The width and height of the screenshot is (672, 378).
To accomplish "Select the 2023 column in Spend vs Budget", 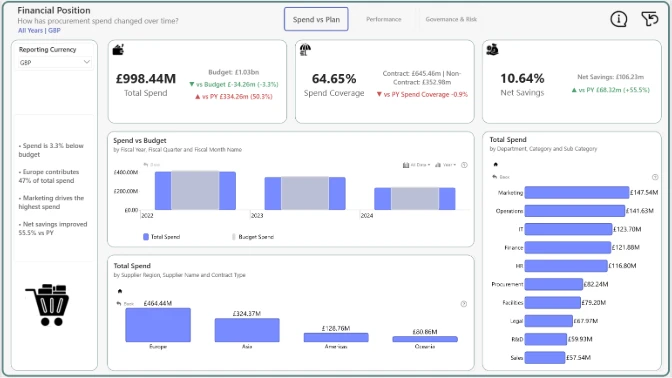I will click(x=305, y=193).
